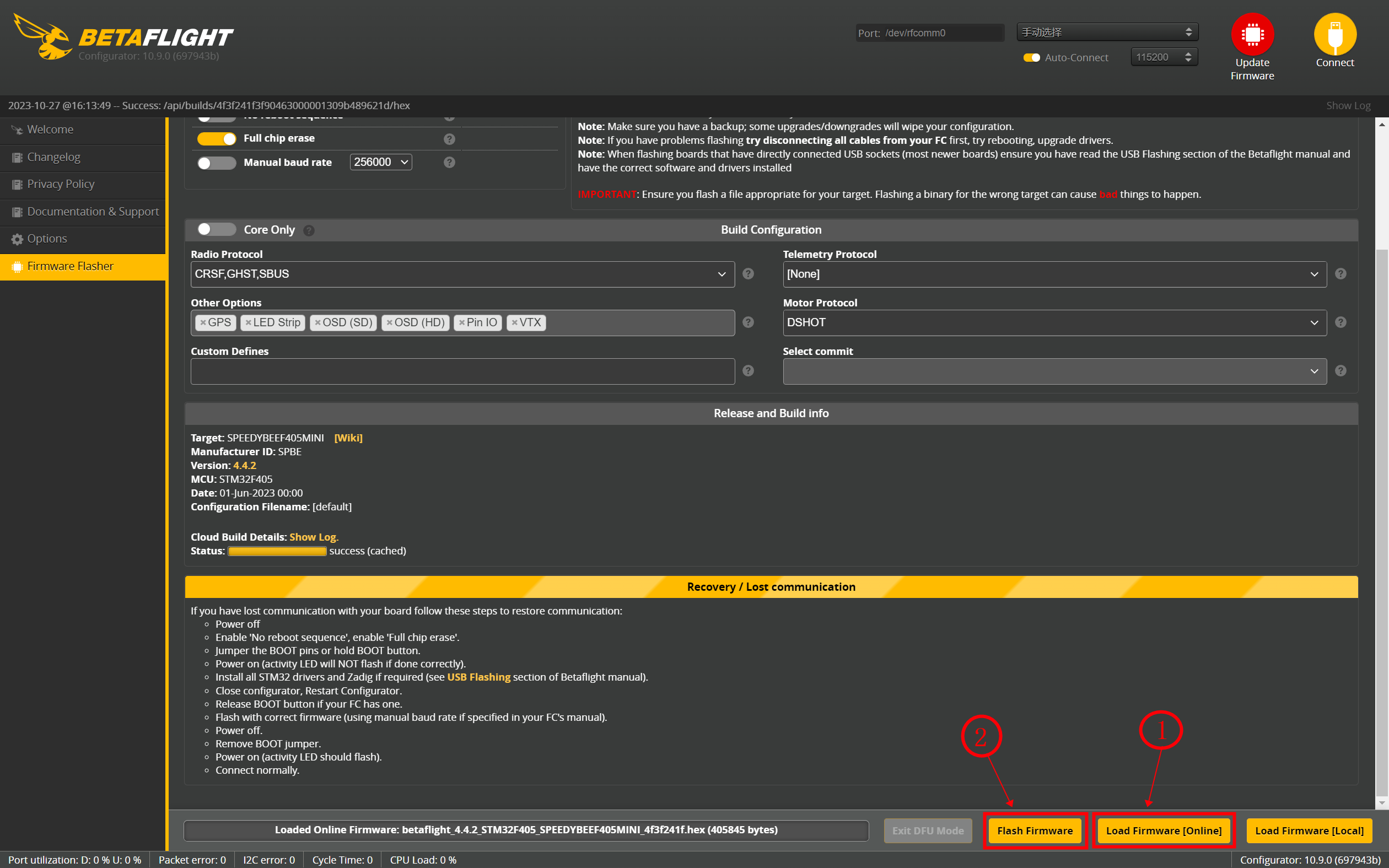Click Show Log in the status bar
This screenshot has width=1389, height=868.
click(1348, 106)
